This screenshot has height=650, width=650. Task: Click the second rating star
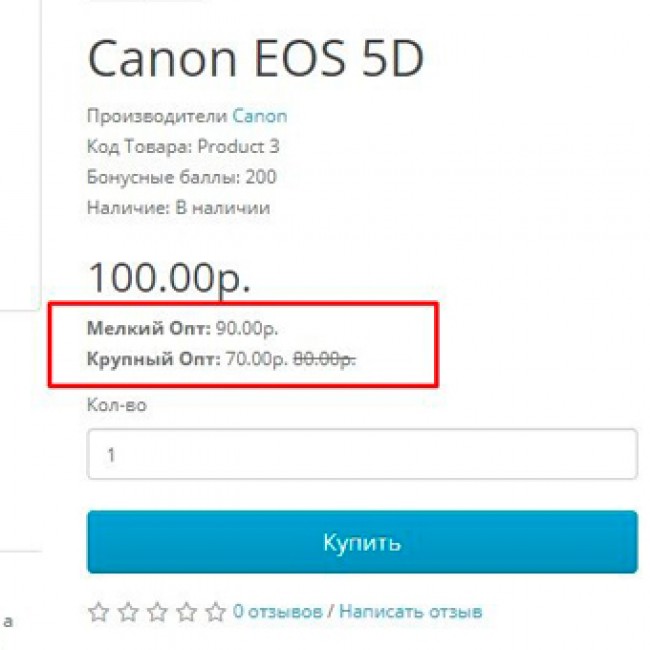tap(127, 610)
